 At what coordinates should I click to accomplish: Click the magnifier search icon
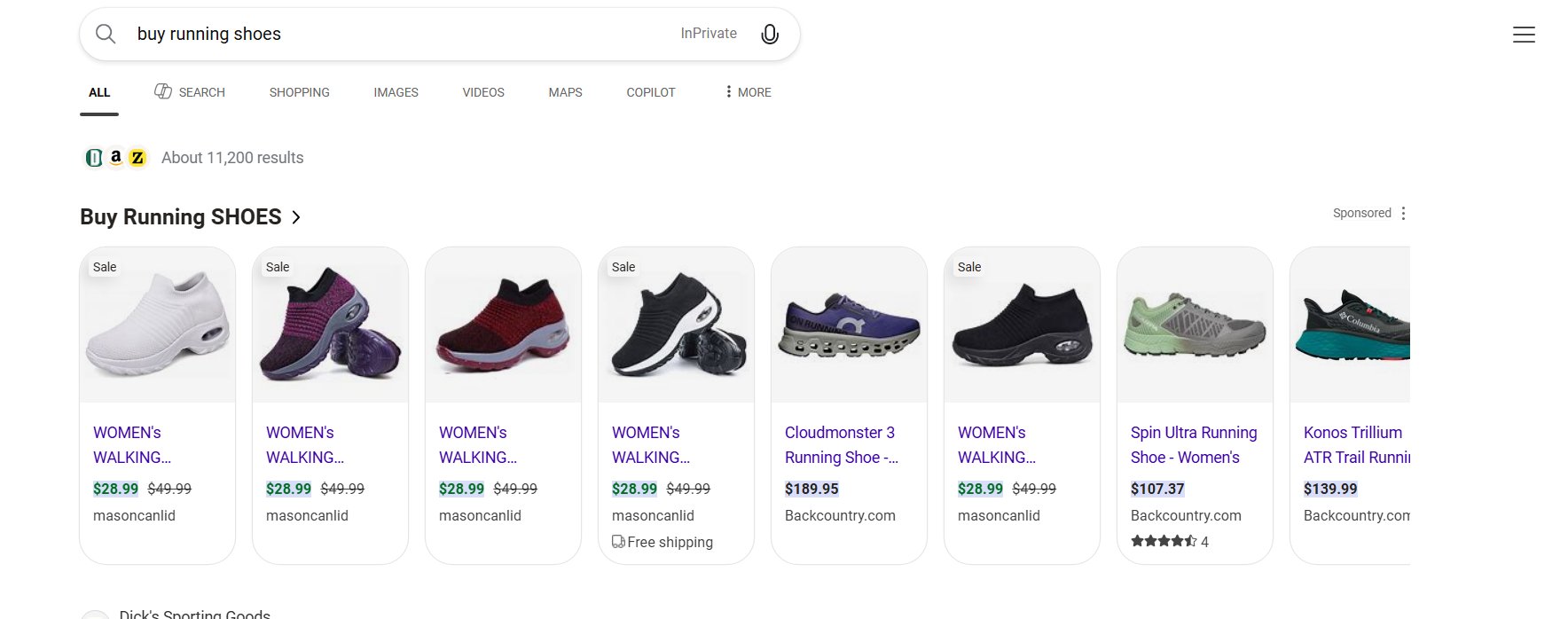[106, 34]
